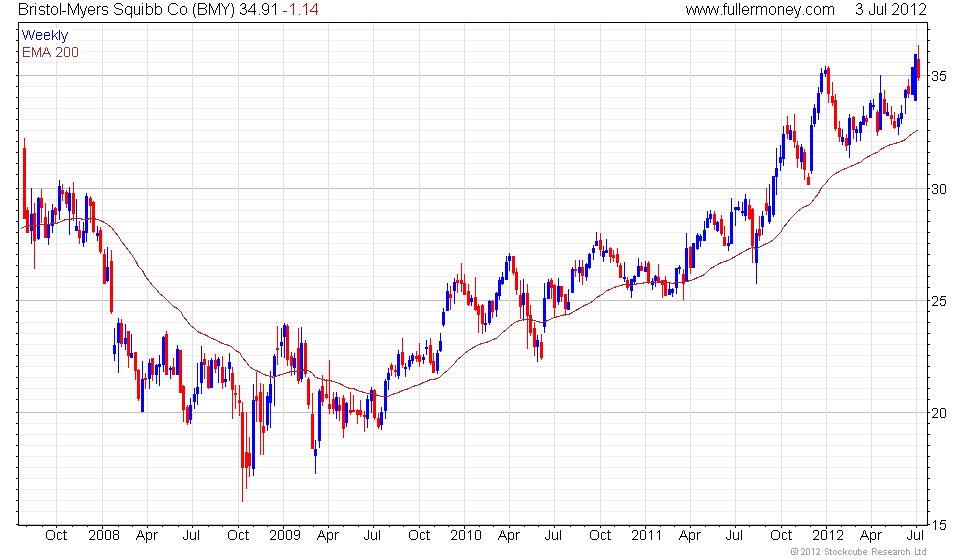The height and width of the screenshot is (560, 980).
Task: Click the 35 price axis label
Action: (x=939, y=76)
